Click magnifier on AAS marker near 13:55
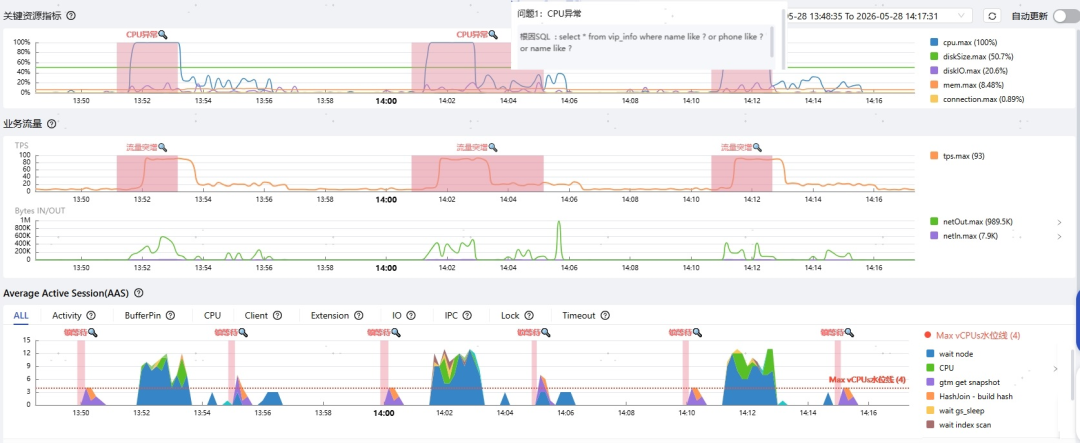 [242, 333]
